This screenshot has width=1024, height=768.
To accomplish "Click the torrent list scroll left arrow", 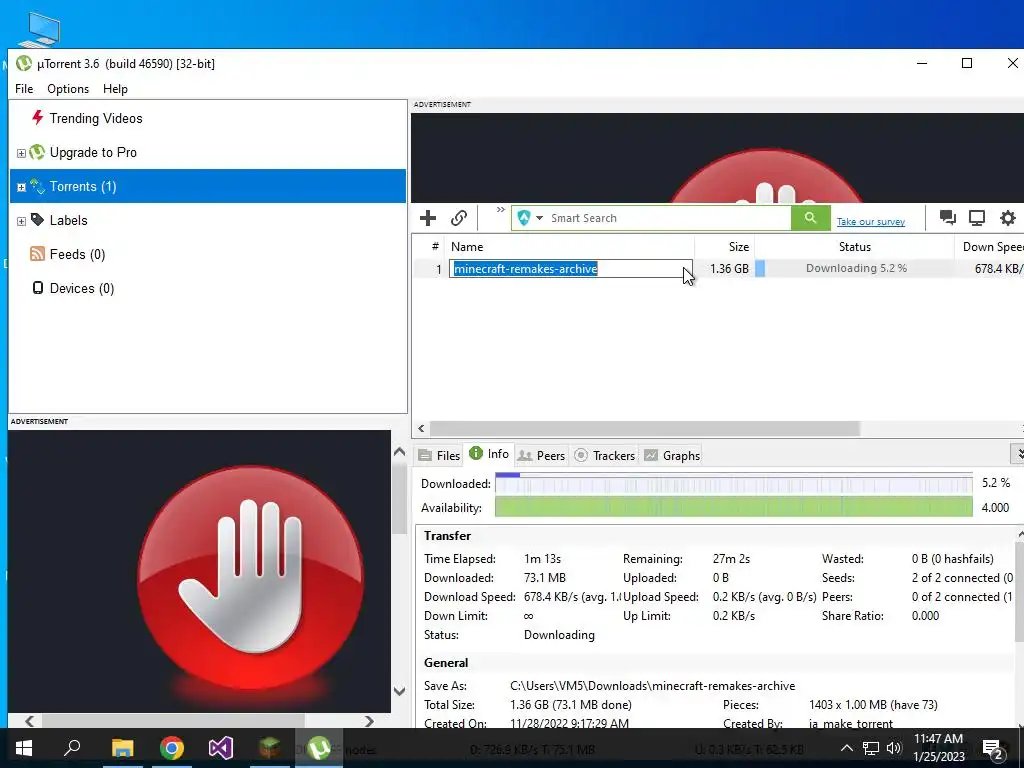I will click(421, 428).
